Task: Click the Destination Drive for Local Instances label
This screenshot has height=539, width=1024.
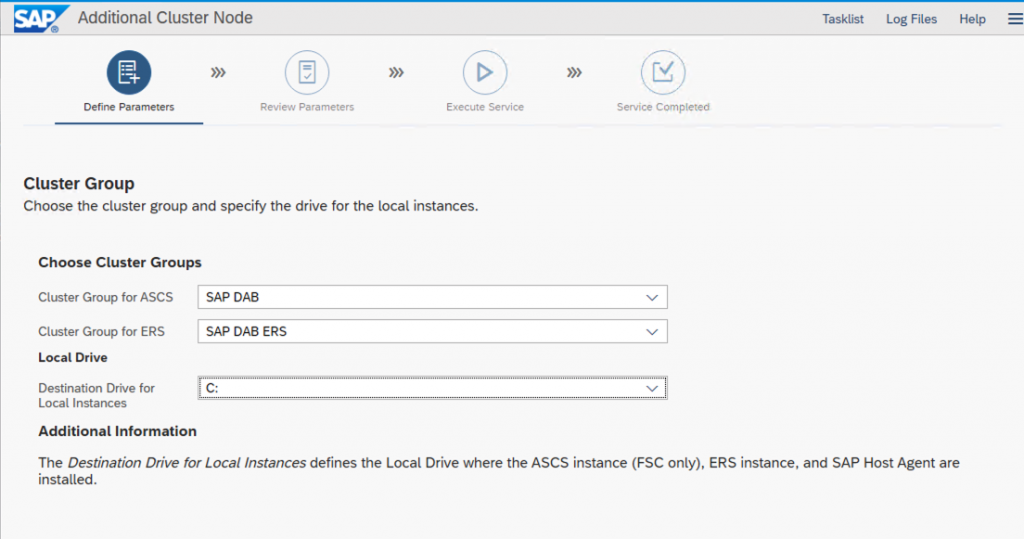Action: tap(96, 395)
